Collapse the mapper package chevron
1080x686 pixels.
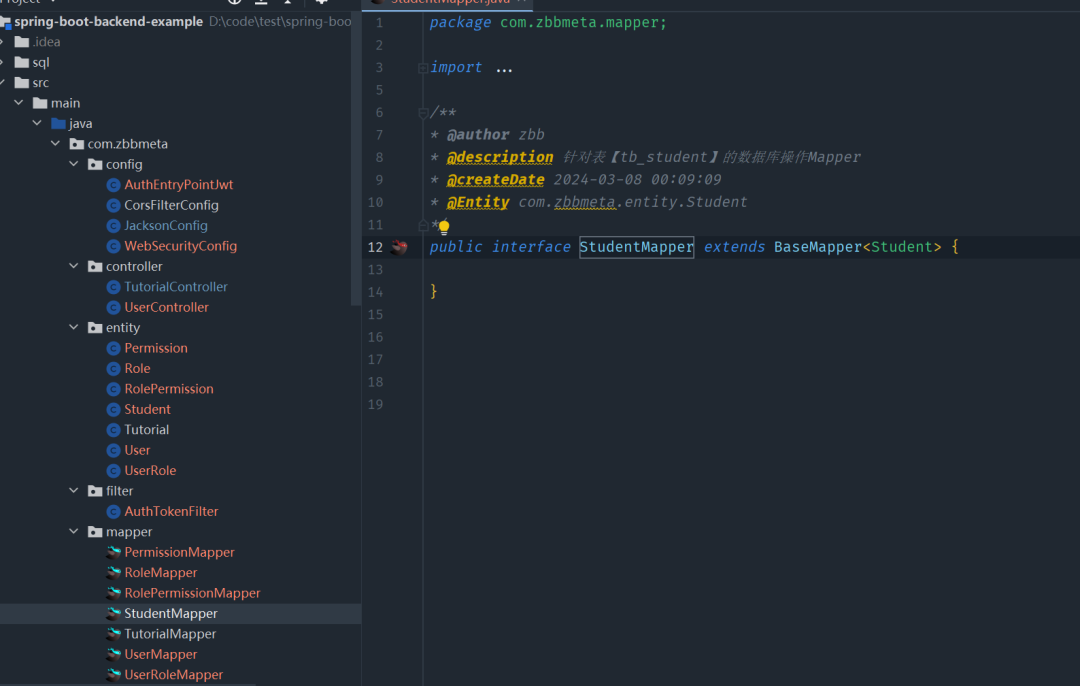(x=74, y=532)
